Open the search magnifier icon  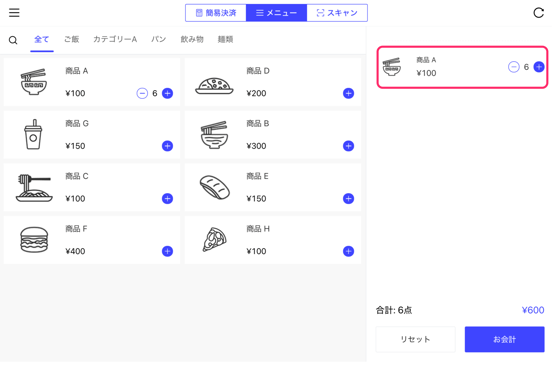13,40
